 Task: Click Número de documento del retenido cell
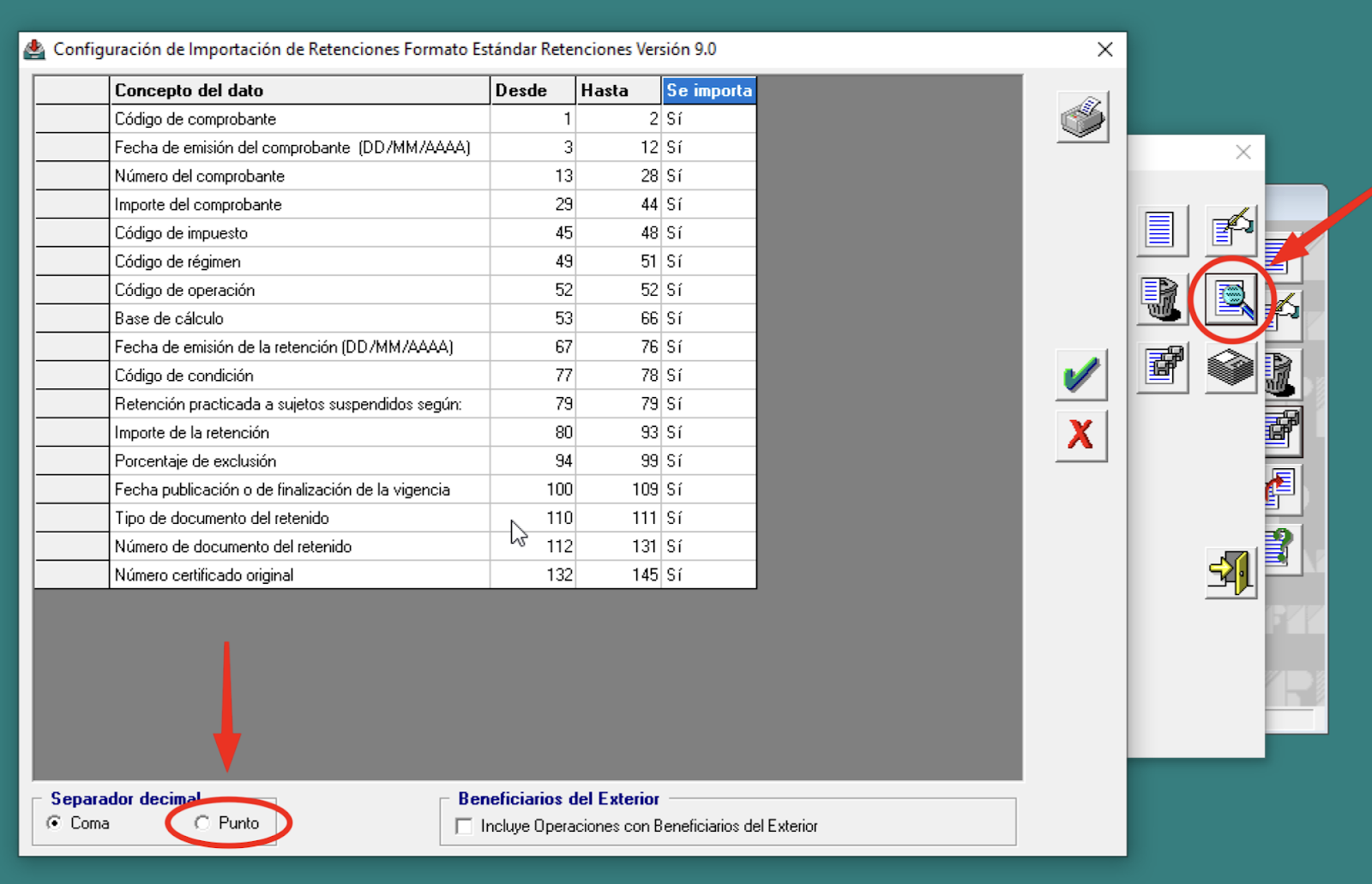coord(300,546)
